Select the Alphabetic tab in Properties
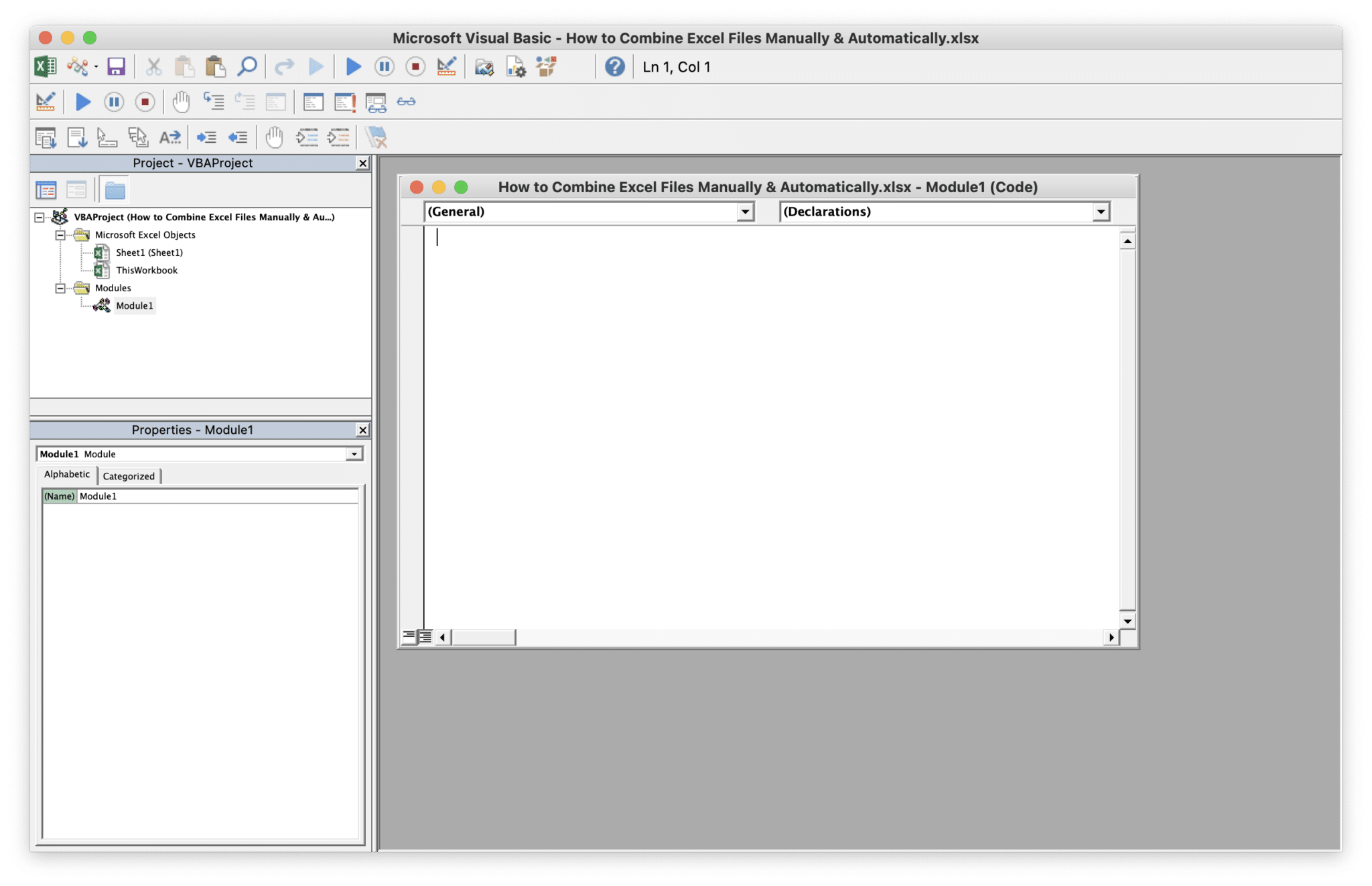The height and width of the screenshot is (886, 1372). tap(66, 474)
